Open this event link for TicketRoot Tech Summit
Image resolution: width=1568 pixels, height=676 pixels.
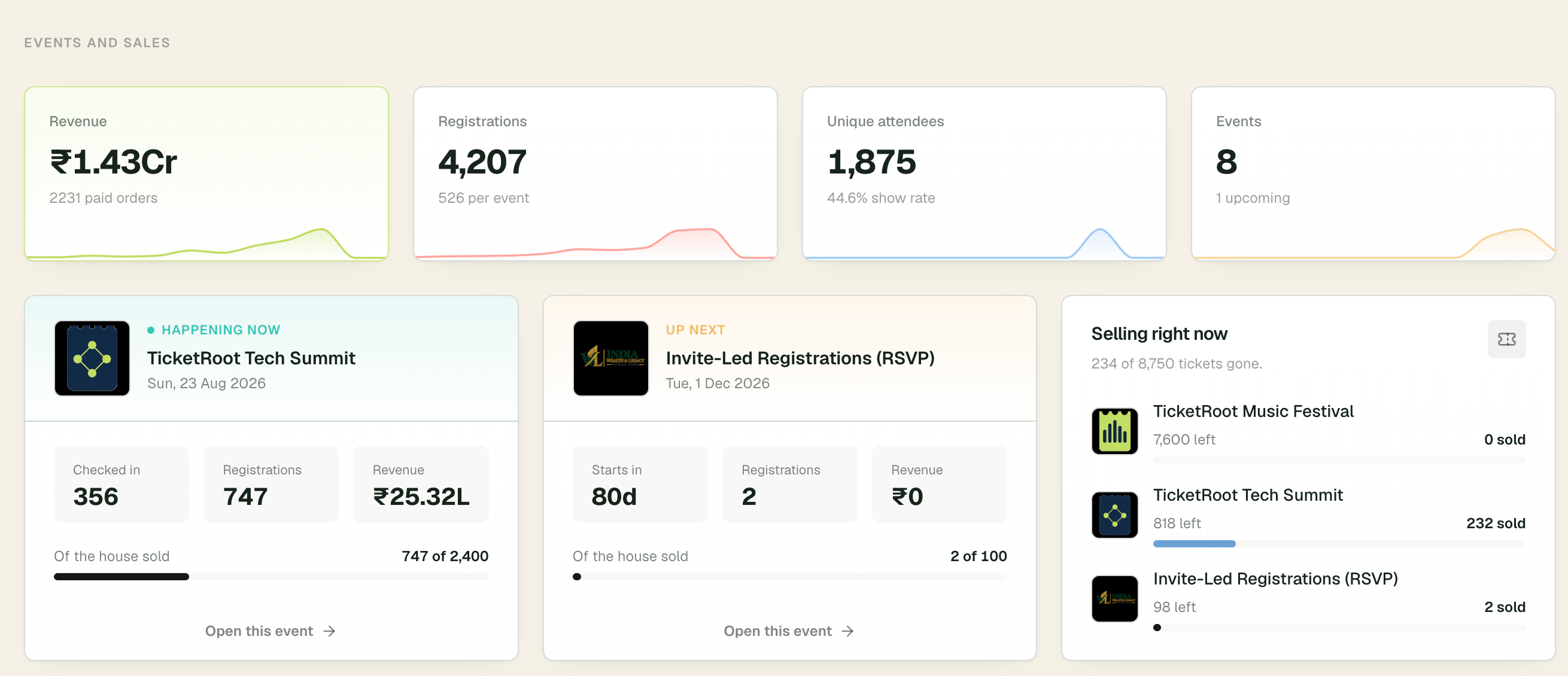[271, 631]
